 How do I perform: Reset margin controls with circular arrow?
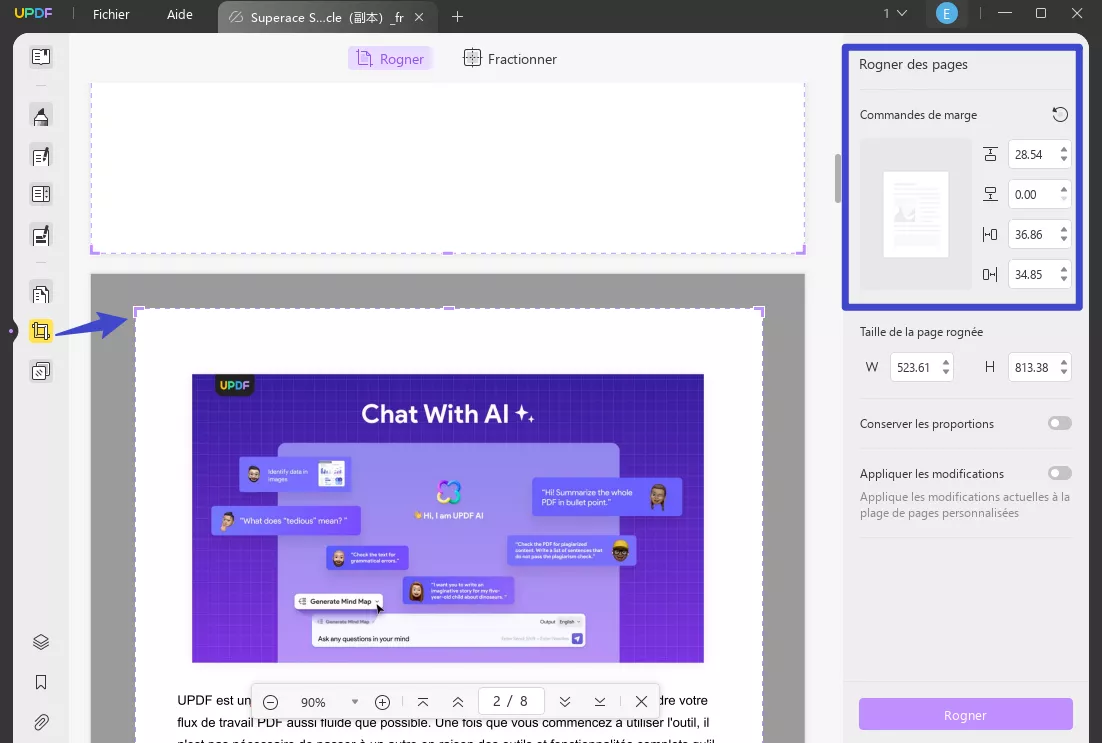(x=1060, y=115)
